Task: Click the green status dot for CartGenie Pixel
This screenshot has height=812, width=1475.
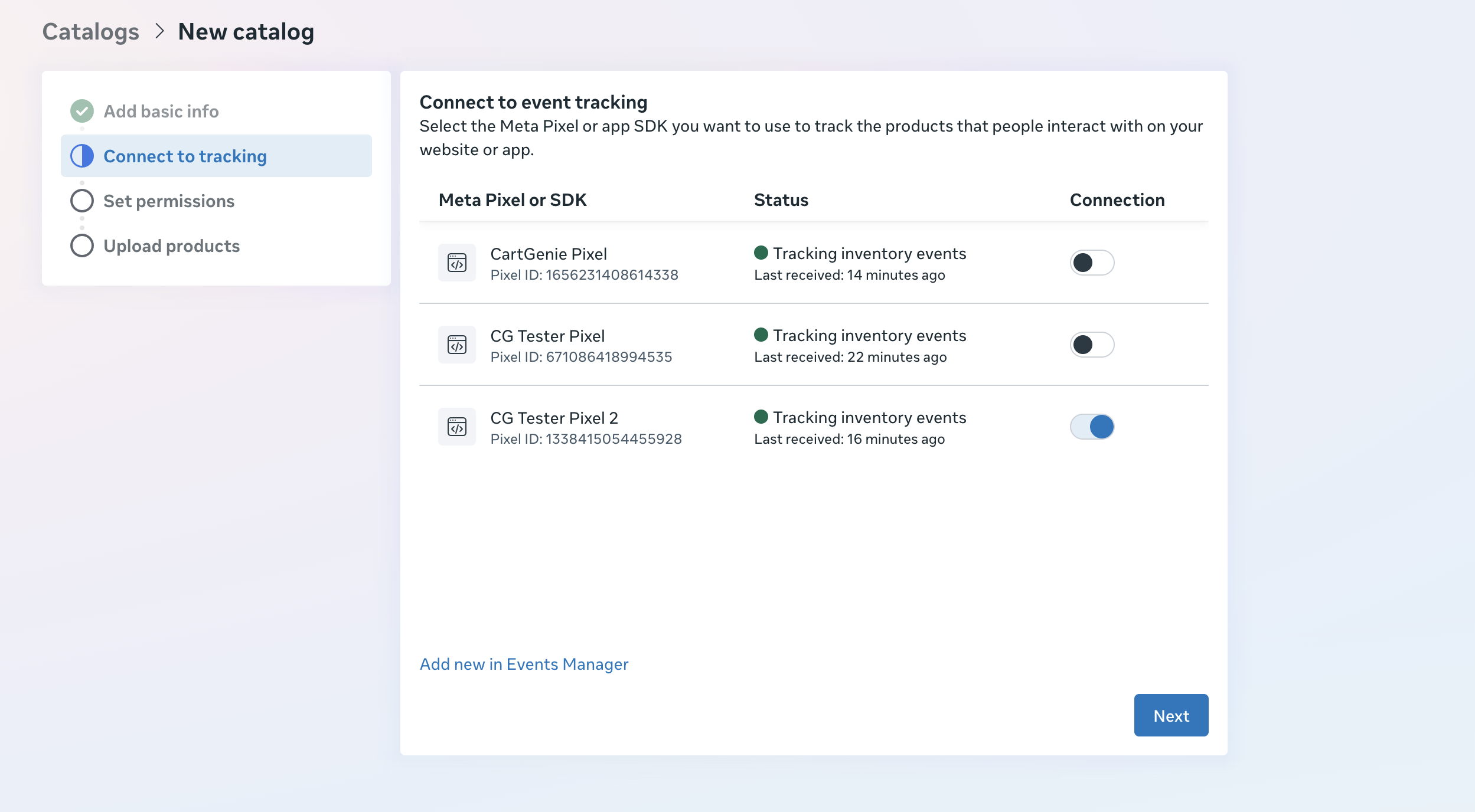Action: [761, 253]
